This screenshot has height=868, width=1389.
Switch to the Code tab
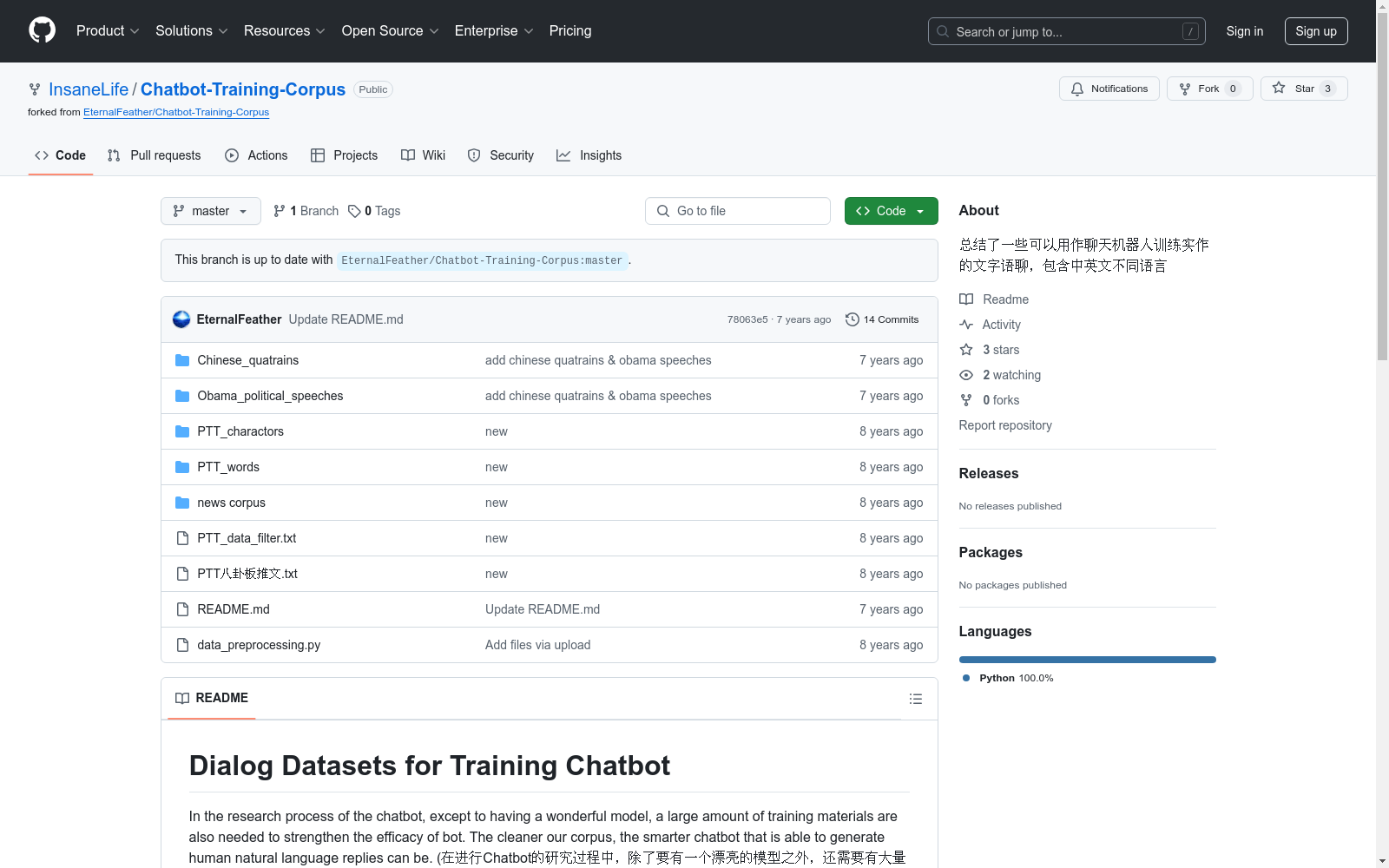coord(61,155)
